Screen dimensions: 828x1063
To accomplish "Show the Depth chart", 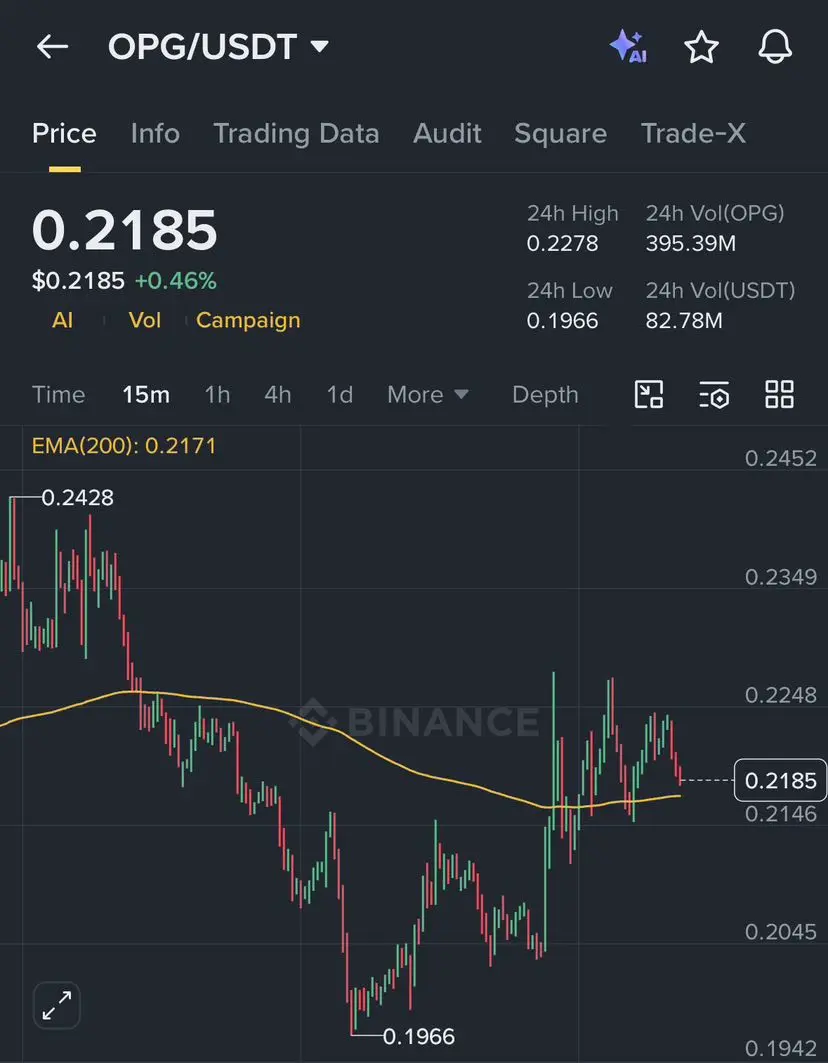I will tap(545, 395).
